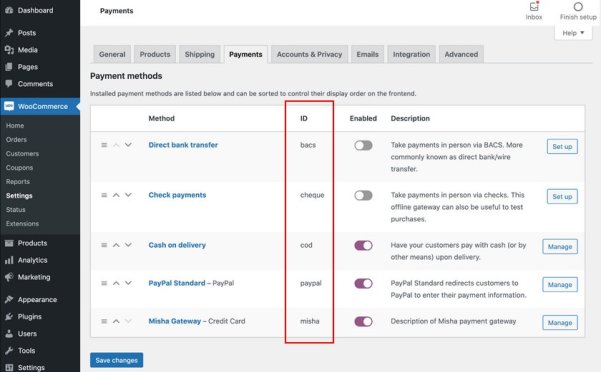Click the Media icon in sidebar
Viewport: 601px width, 372px height.
[x=9, y=50]
